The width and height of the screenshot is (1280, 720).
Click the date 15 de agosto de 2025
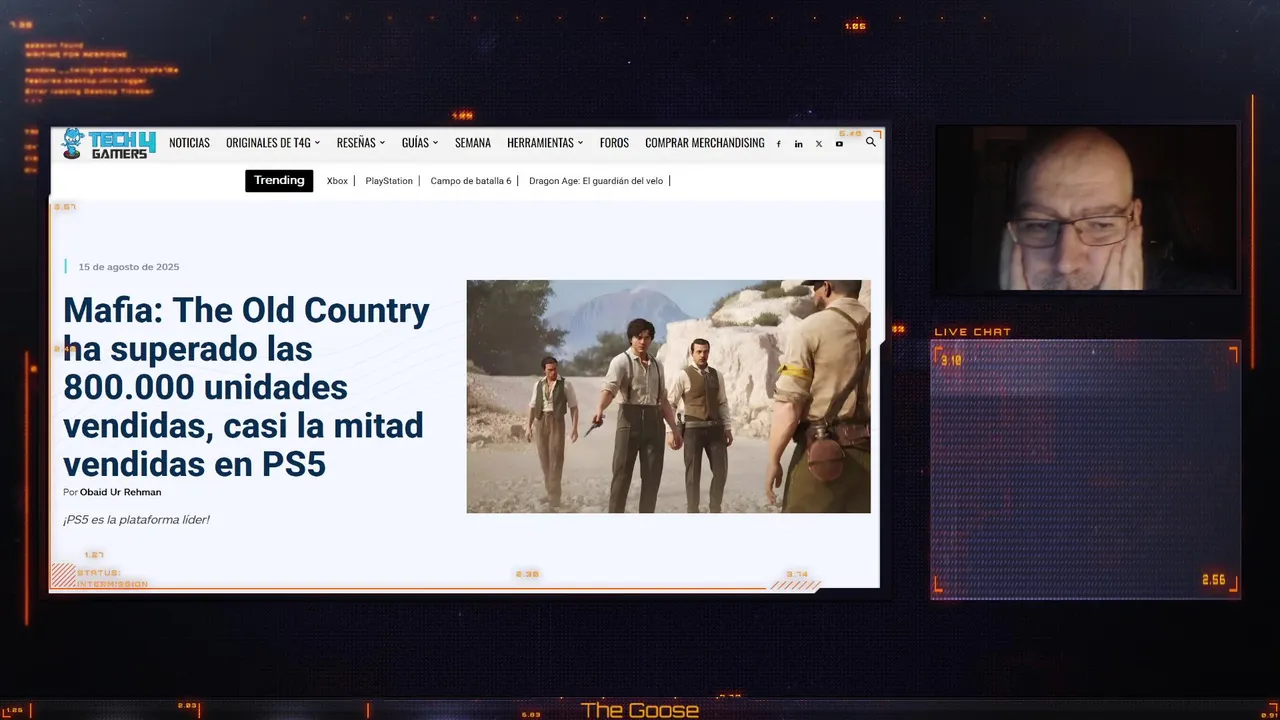(129, 267)
